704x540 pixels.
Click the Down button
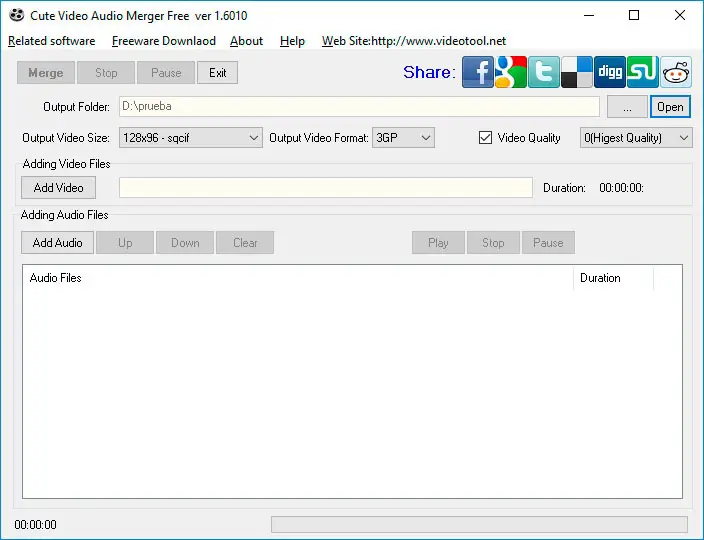[x=185, y=243]
